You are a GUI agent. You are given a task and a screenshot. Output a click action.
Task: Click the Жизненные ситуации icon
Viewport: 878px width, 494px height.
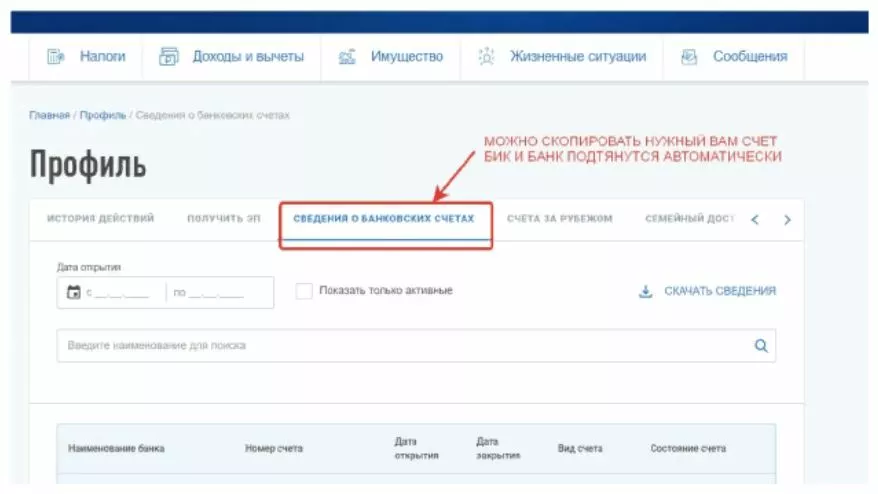click(486, 57)
